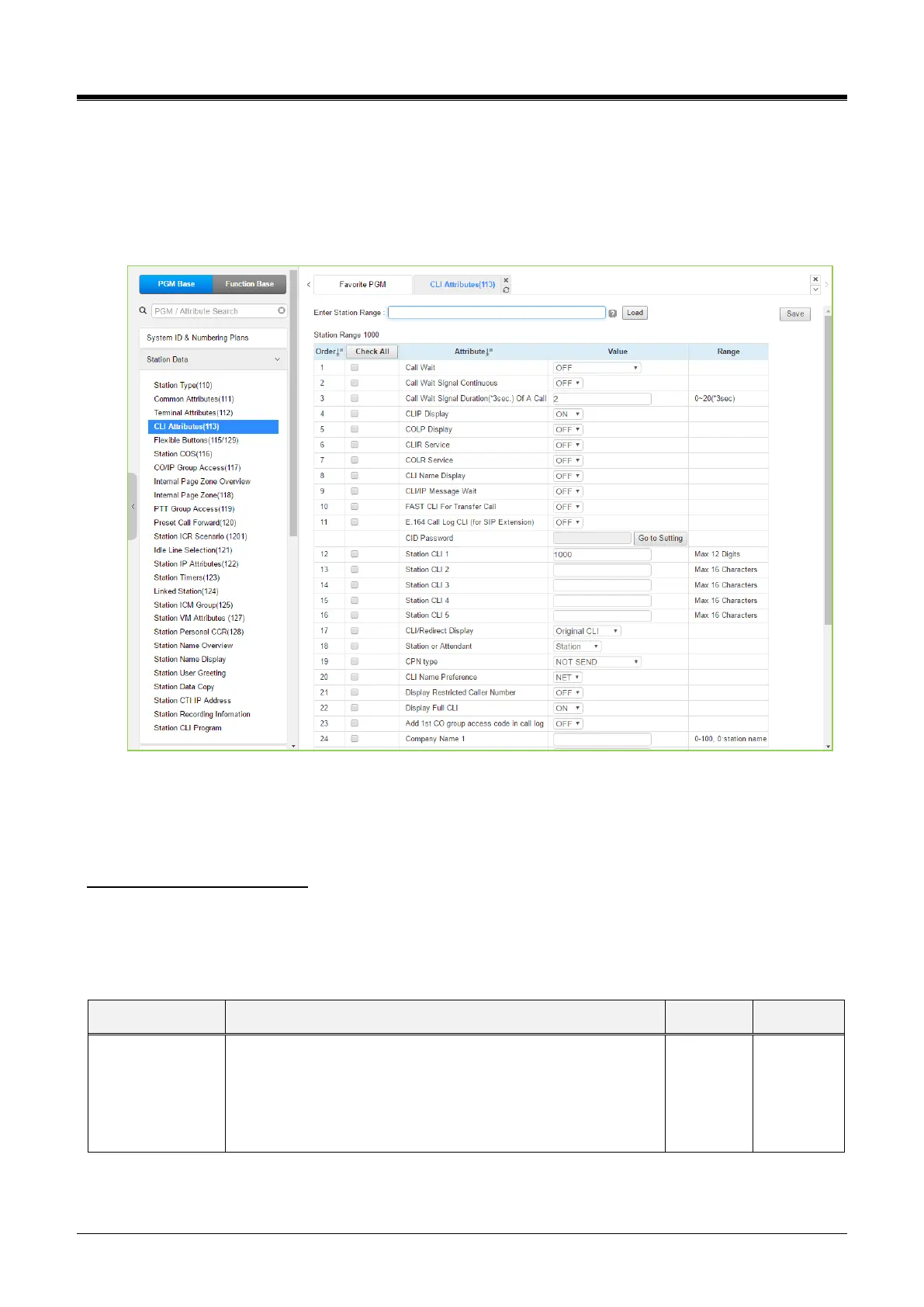Tick the Station or Attendant checkbox

point(355,646)
